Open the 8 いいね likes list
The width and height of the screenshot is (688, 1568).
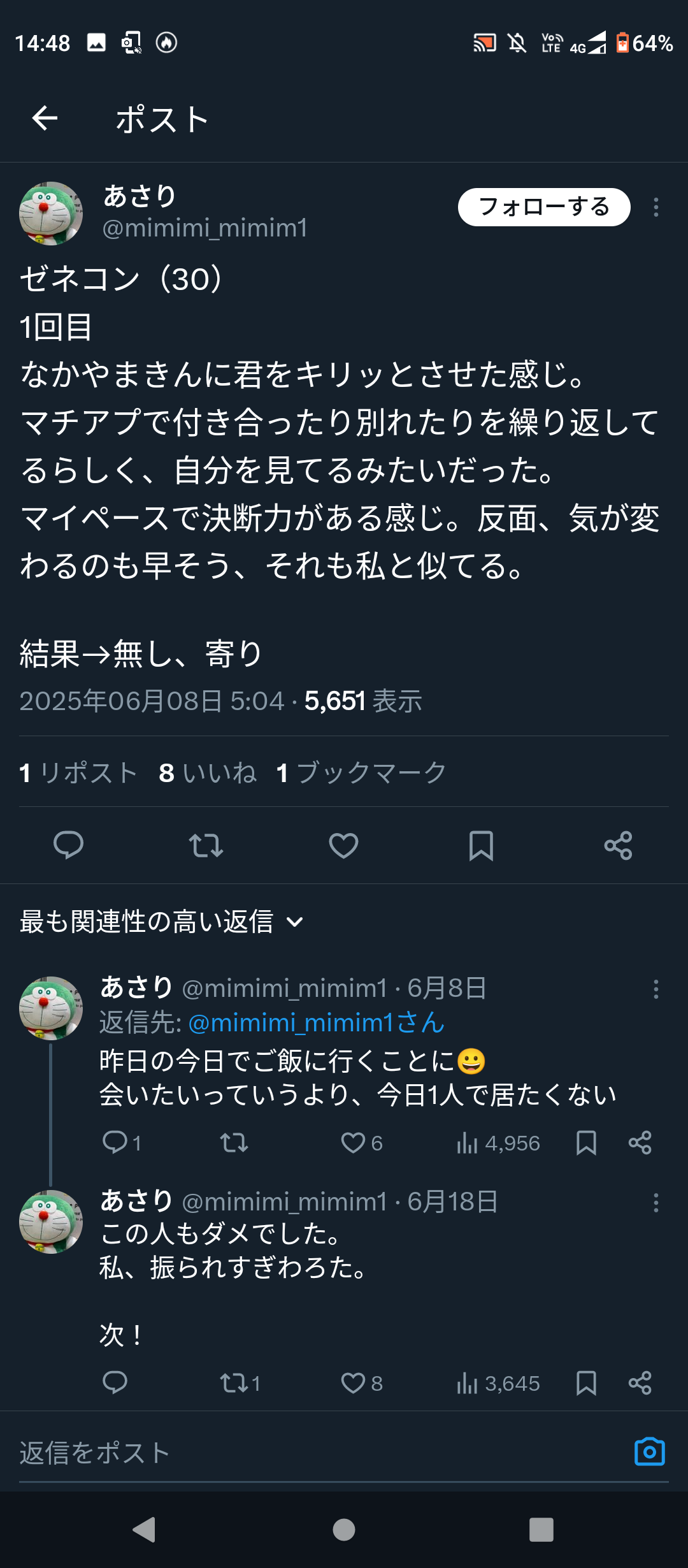tap(208, 773)
